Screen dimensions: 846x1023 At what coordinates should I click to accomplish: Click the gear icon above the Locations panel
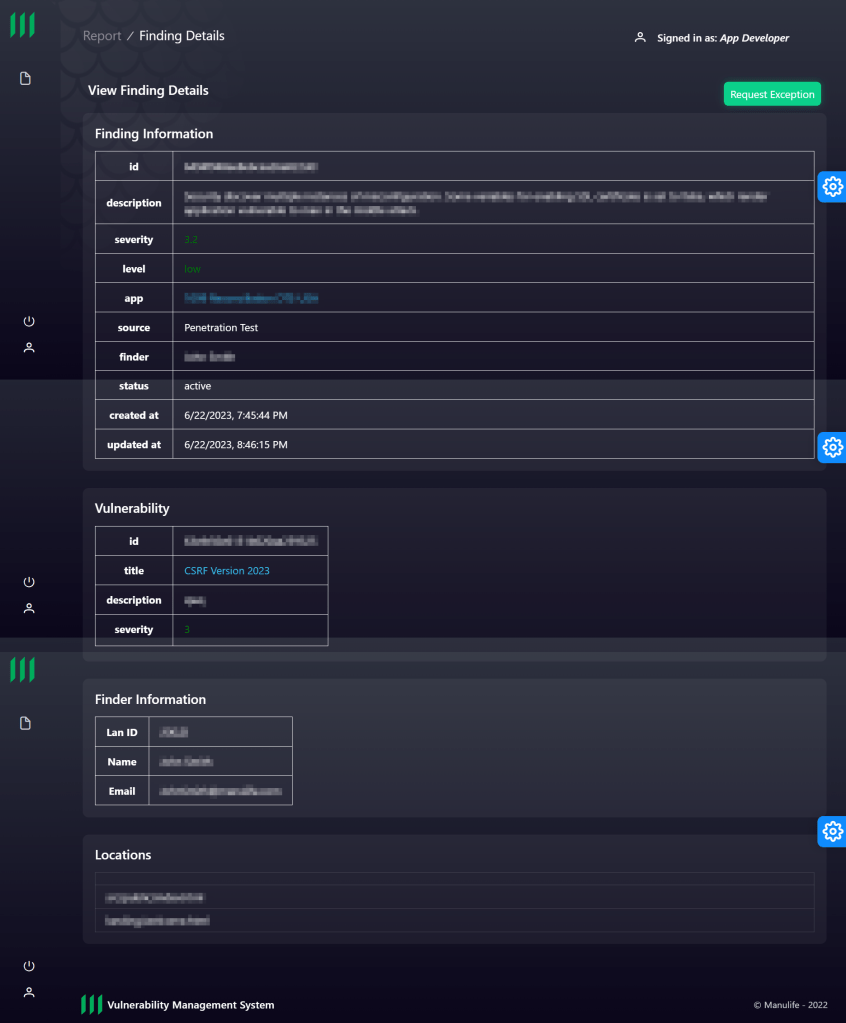coord(832,830)
